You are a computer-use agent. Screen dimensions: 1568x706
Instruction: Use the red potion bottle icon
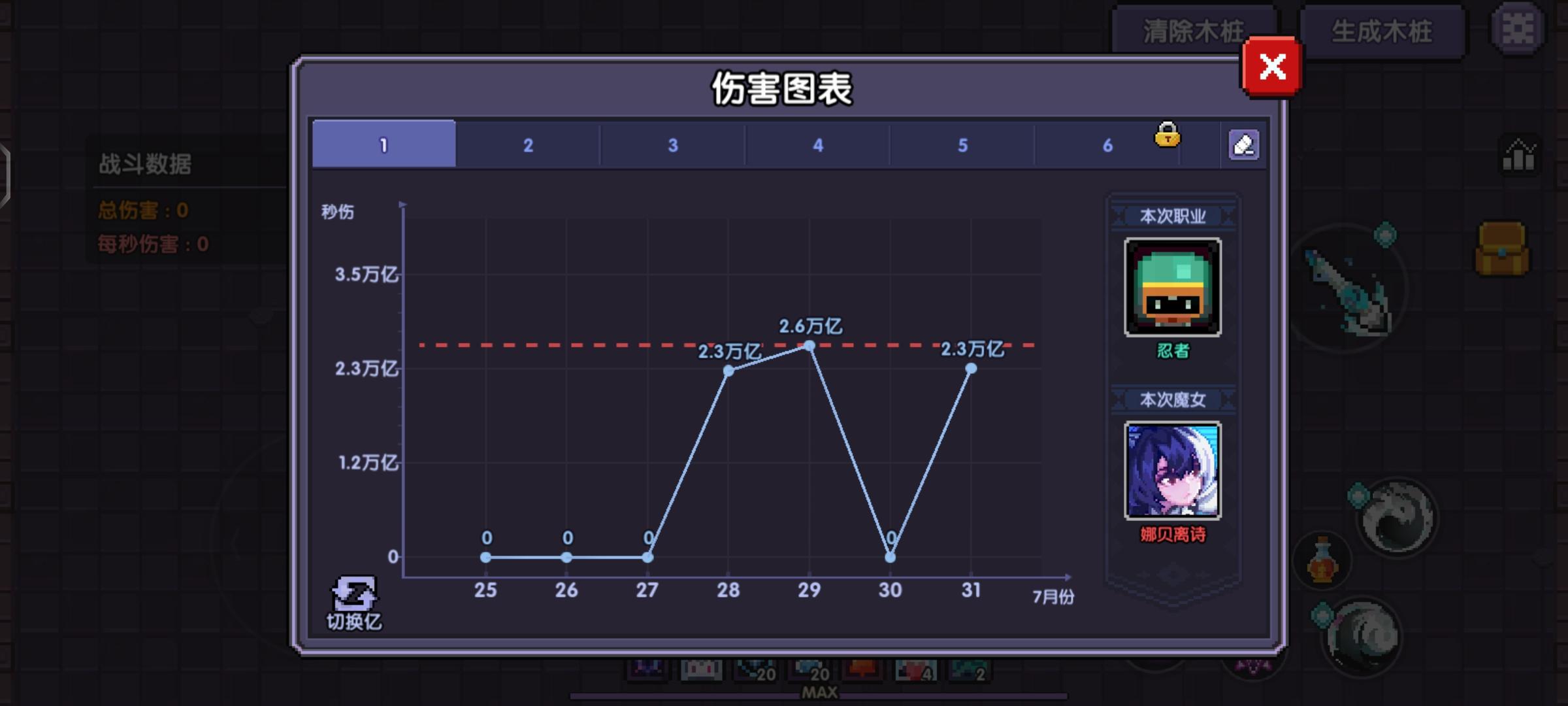pos(1322,560)
